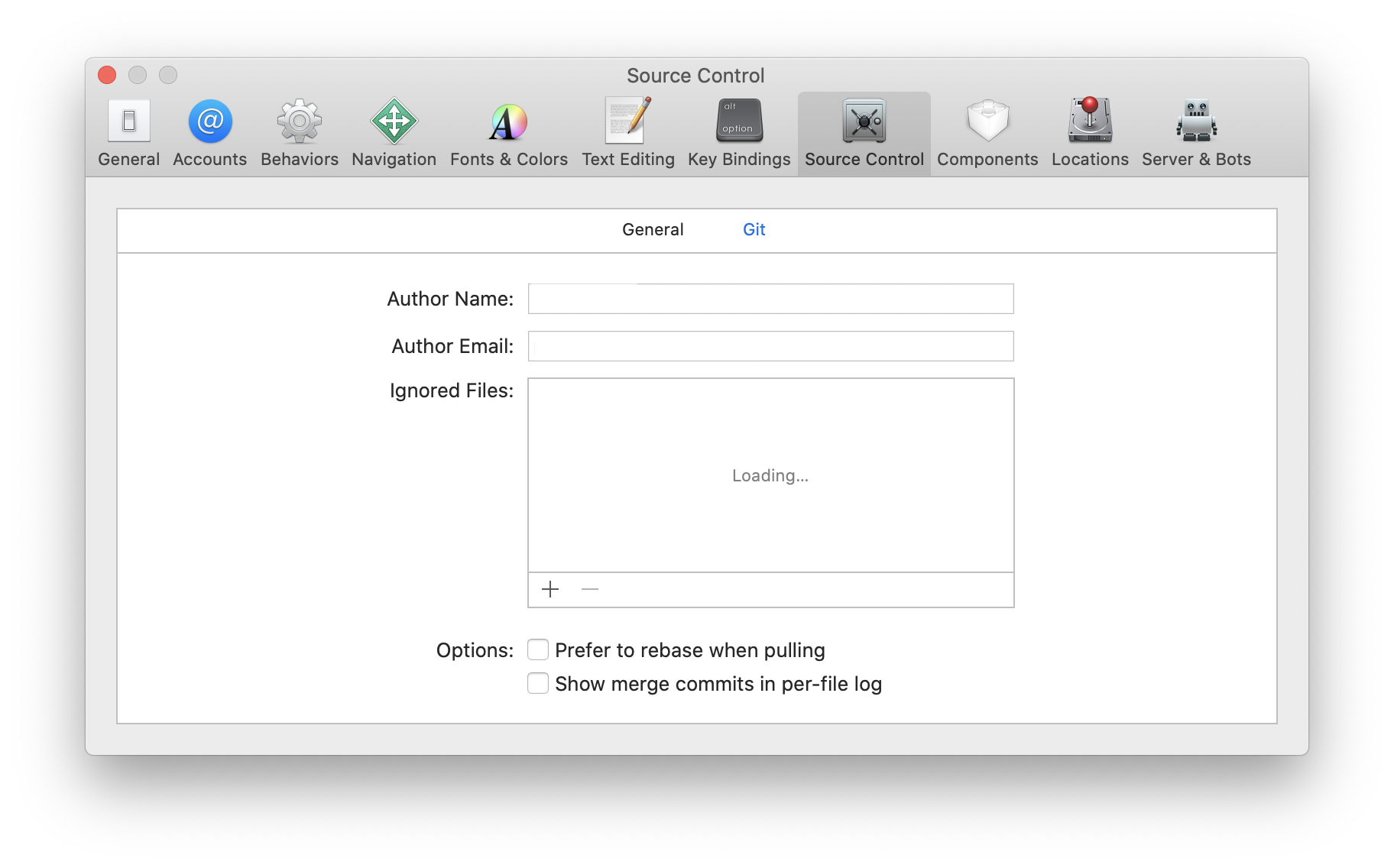Open Key Bindings preferences
1394x868 pixels.
pos(739,133)
